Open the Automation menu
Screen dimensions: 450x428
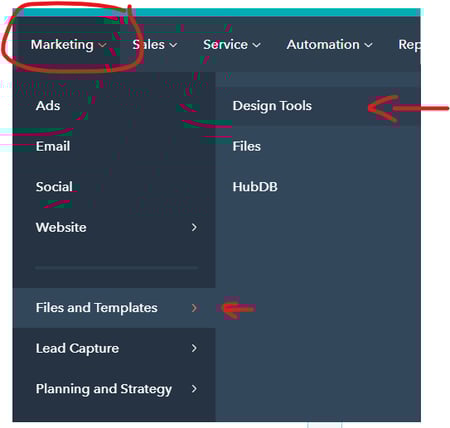[329, 45]
